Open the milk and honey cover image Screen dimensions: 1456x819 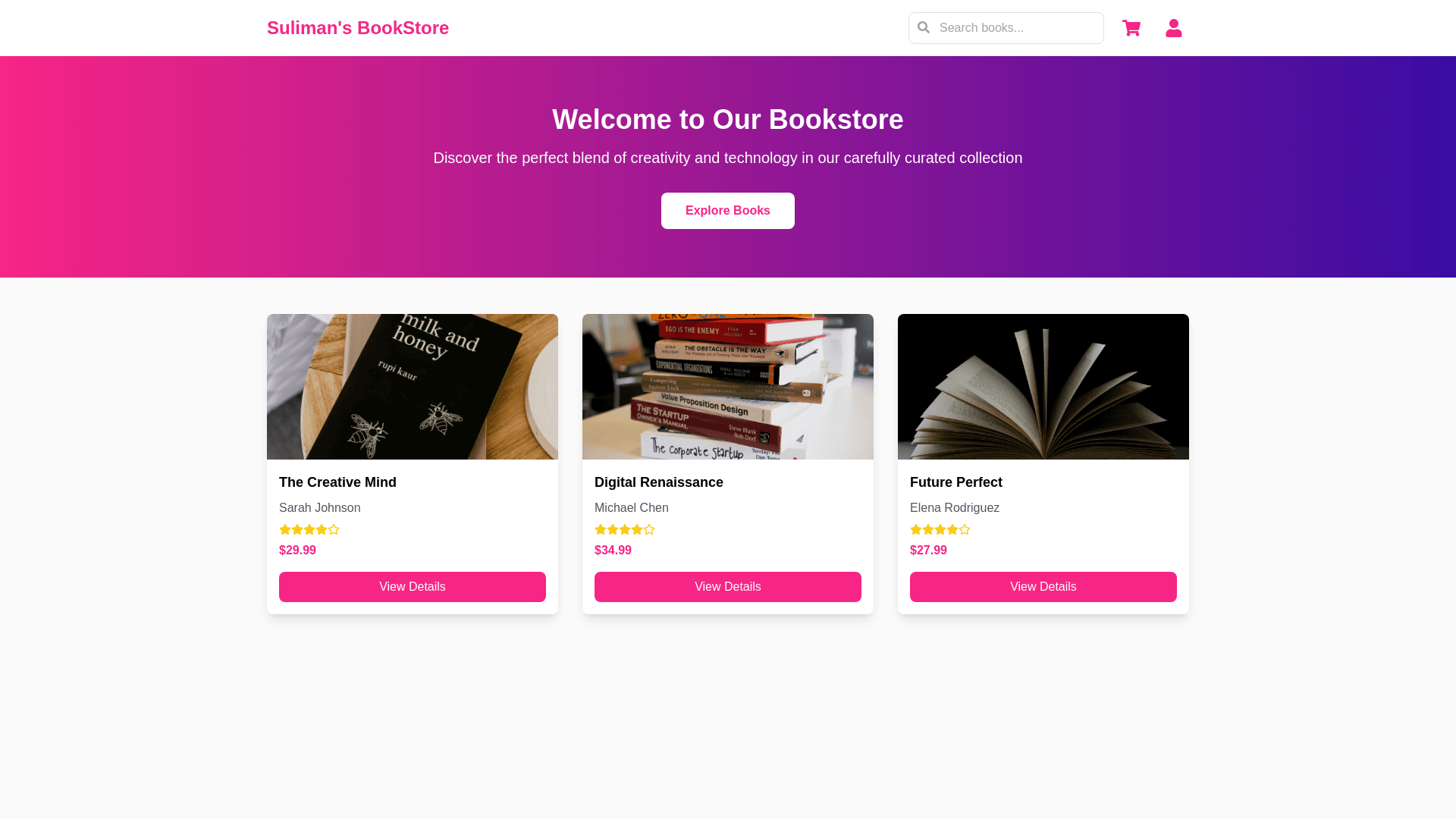tap(413, 387)
